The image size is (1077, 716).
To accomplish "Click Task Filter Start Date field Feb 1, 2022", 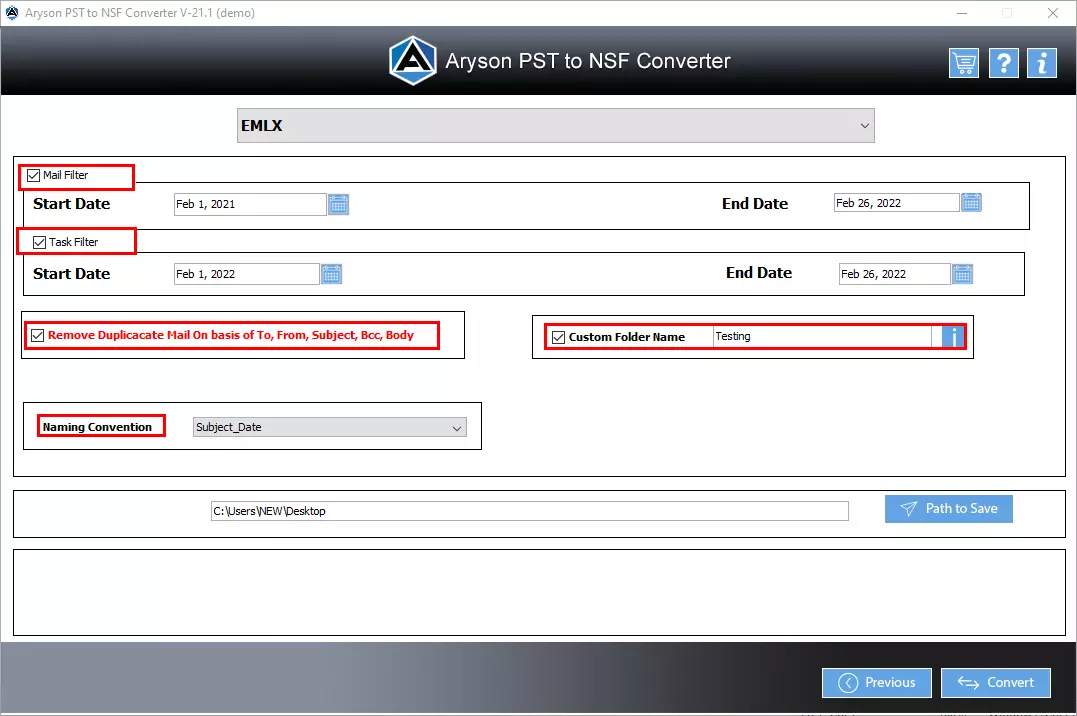I will coord(247,274).
